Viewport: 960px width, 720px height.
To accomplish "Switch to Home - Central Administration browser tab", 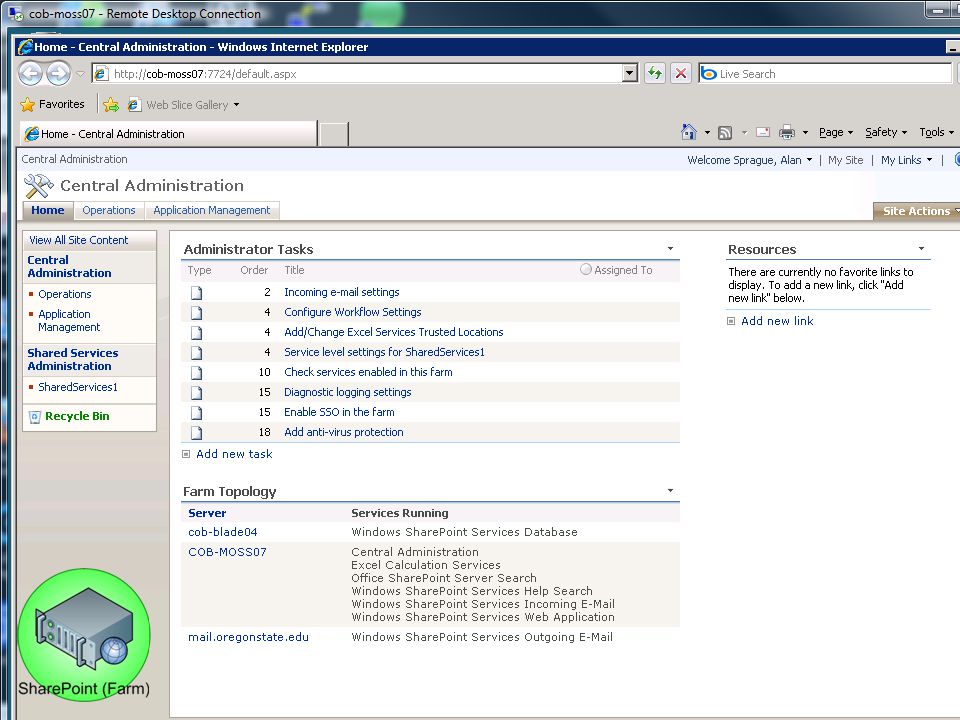I will point(168,133).
